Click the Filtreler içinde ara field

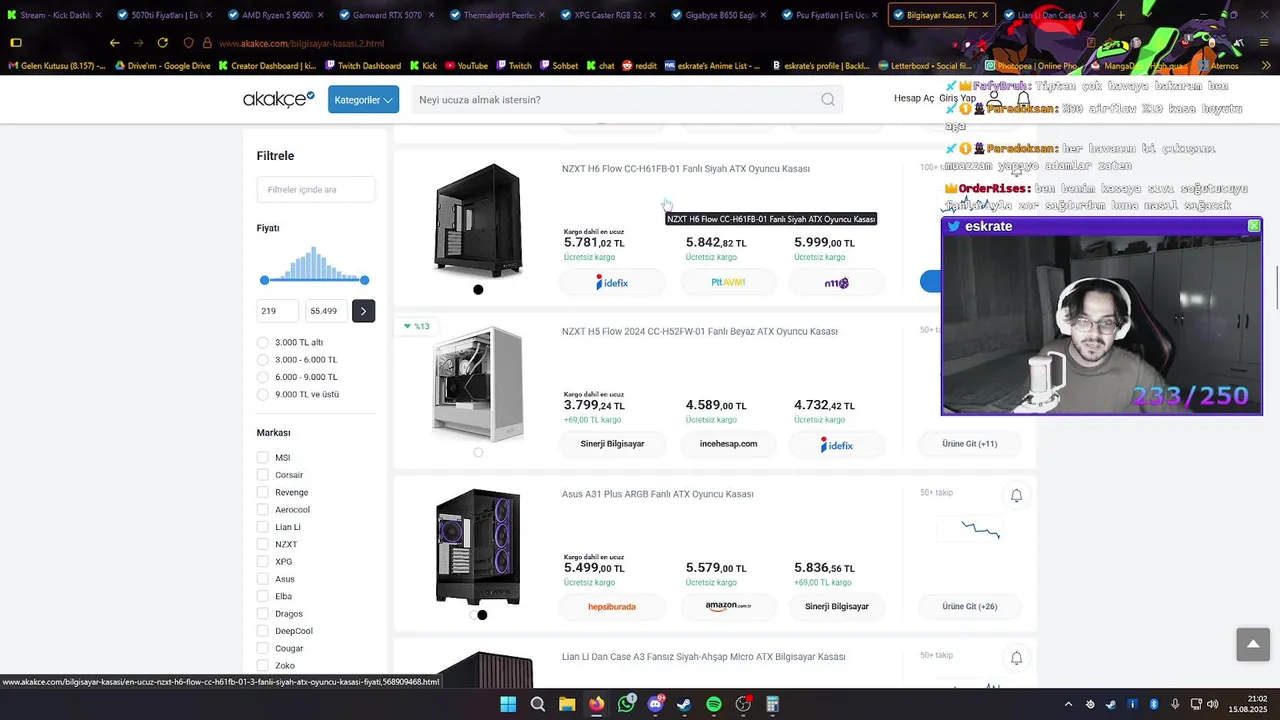coord(316,190)
